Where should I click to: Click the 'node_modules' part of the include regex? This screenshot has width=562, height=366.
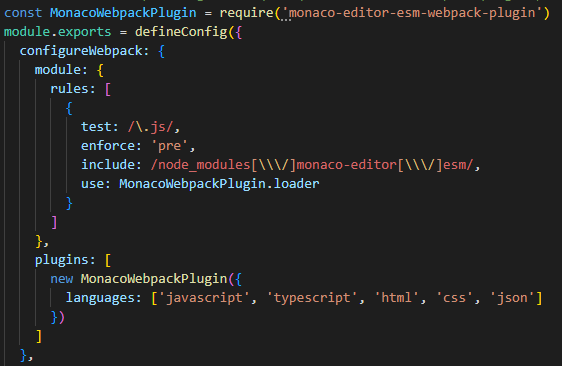pos(204,165)
